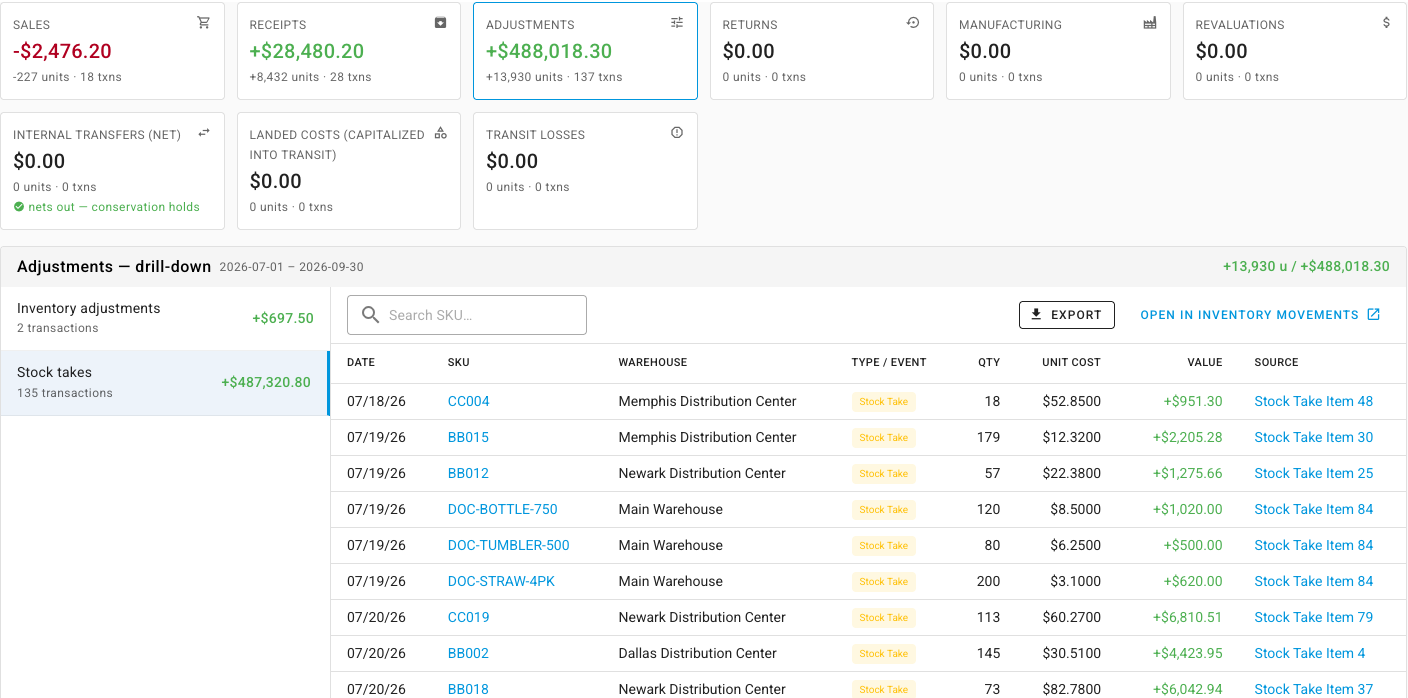Viewport: 1408px width, 698px height.
Task: Click the external link icon beside Open in Inventory Movements
Action: pos(1374,315)
